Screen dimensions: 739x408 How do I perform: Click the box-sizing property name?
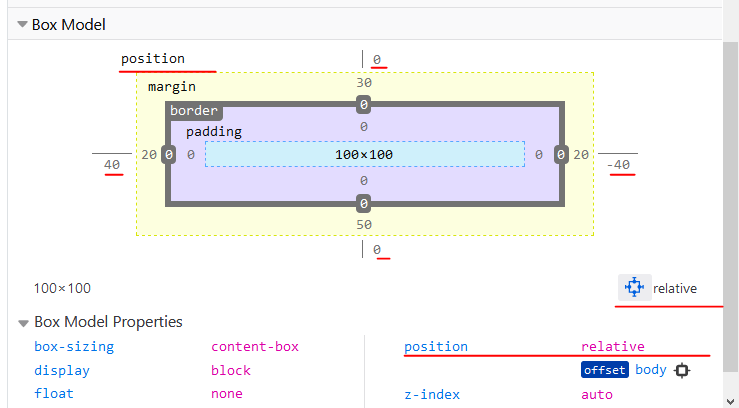pyautogui.click(x=74, y=347)
